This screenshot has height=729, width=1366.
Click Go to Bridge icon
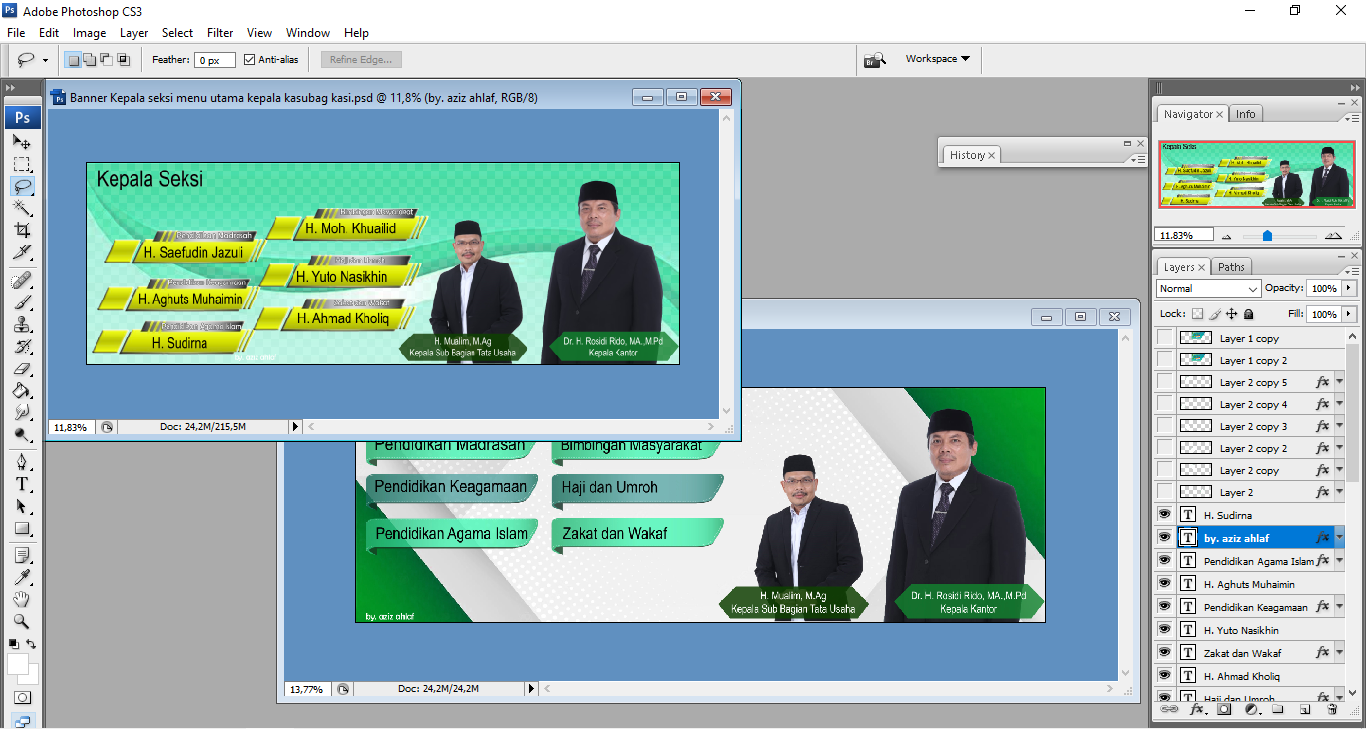pos(875,60)
